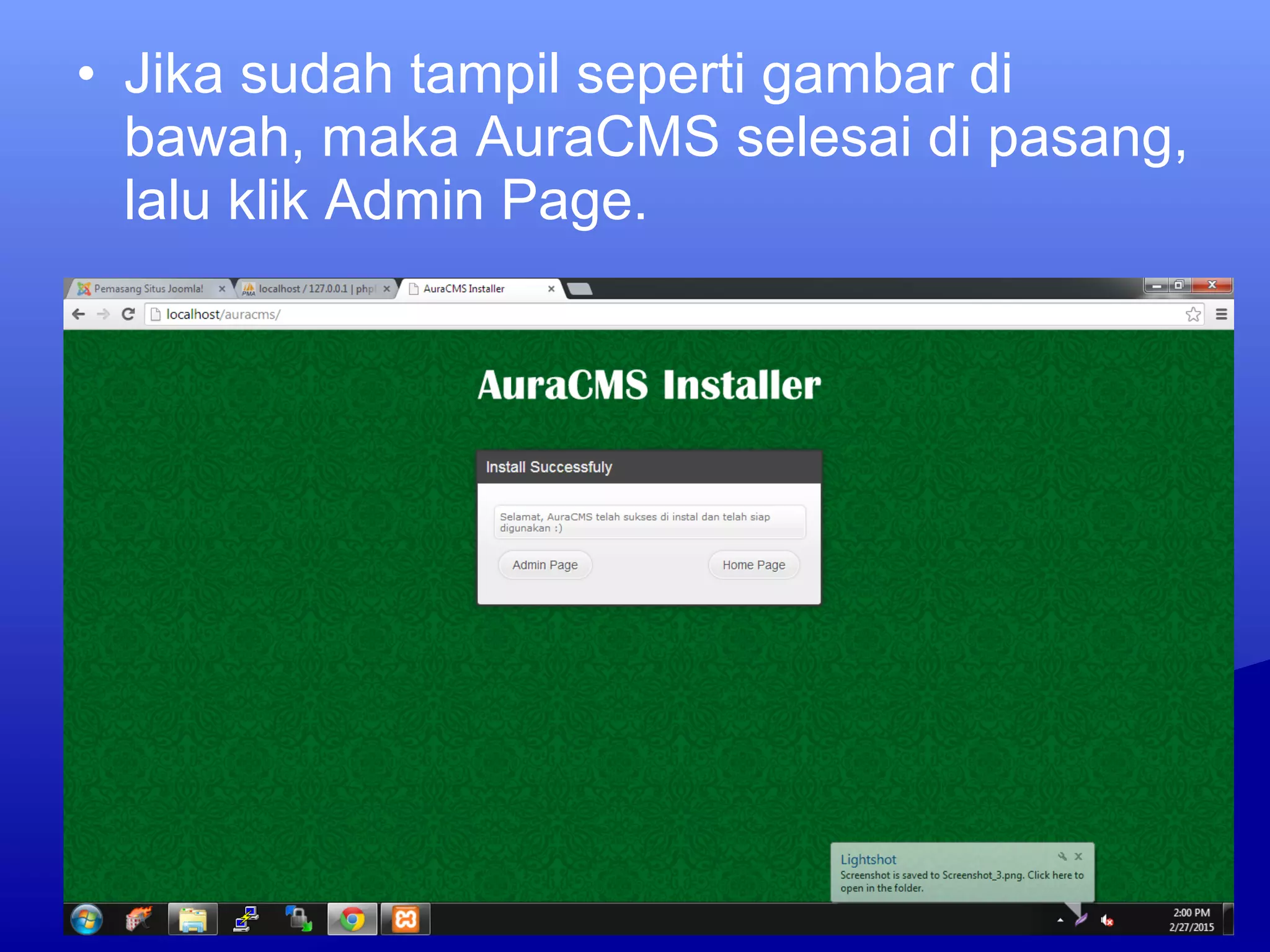
Task: Click the Home Page button
Action: pyautogui.click(x=753, y=565)
